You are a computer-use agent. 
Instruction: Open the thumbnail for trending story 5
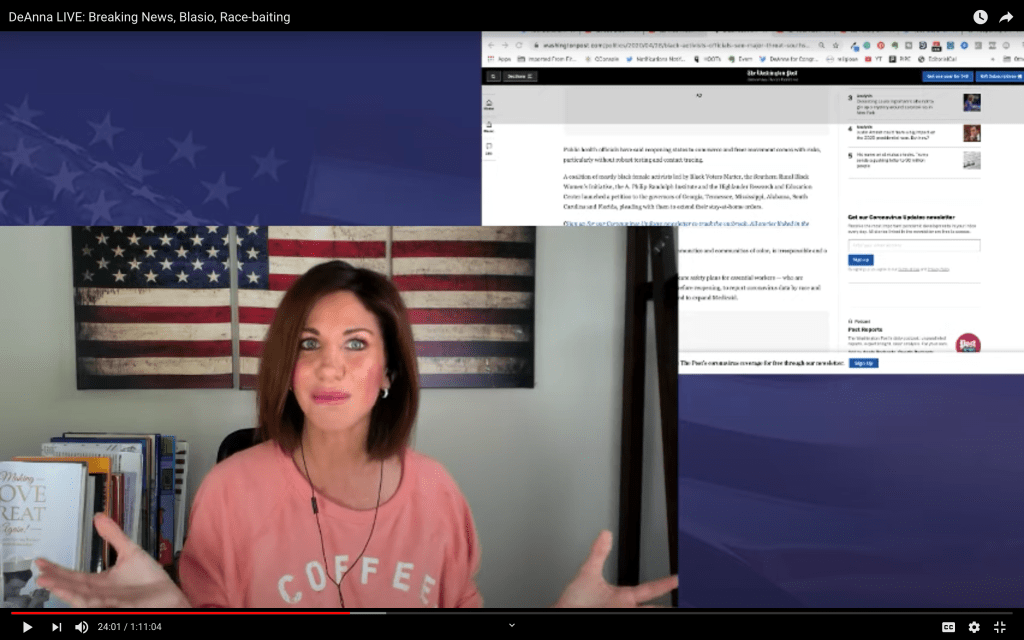click(x=971, y=160)
